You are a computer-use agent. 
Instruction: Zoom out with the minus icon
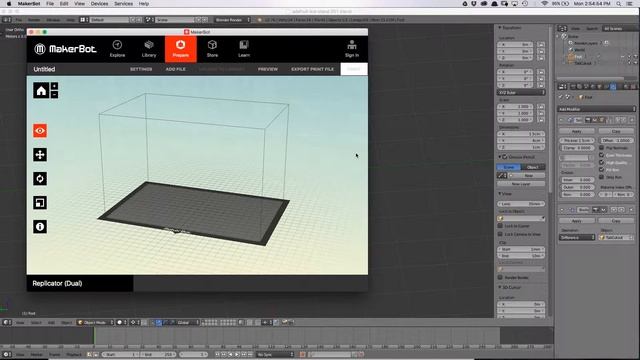[54, 94]
